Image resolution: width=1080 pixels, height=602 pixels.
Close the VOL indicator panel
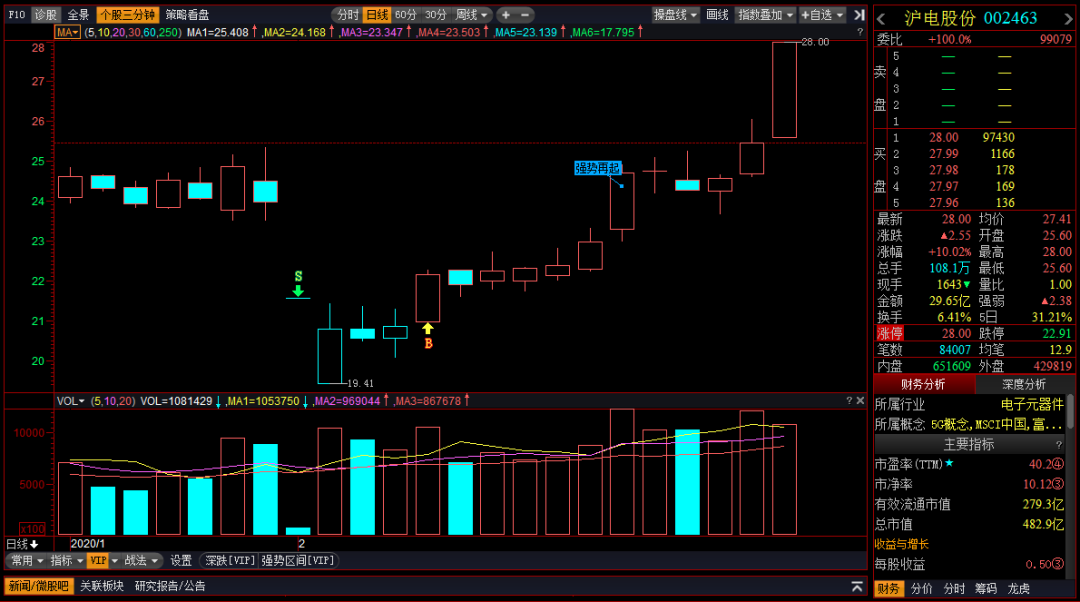(x=860, y=400)
